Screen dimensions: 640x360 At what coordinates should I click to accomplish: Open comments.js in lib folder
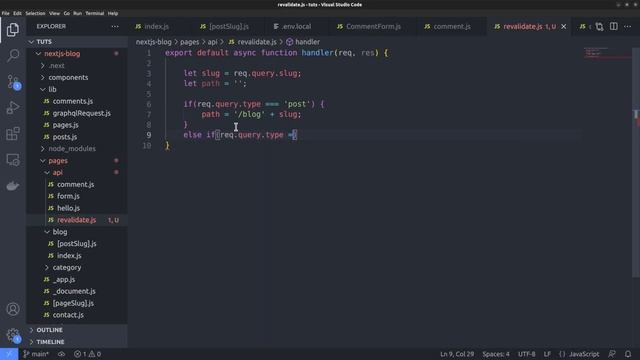pos(77,101)
